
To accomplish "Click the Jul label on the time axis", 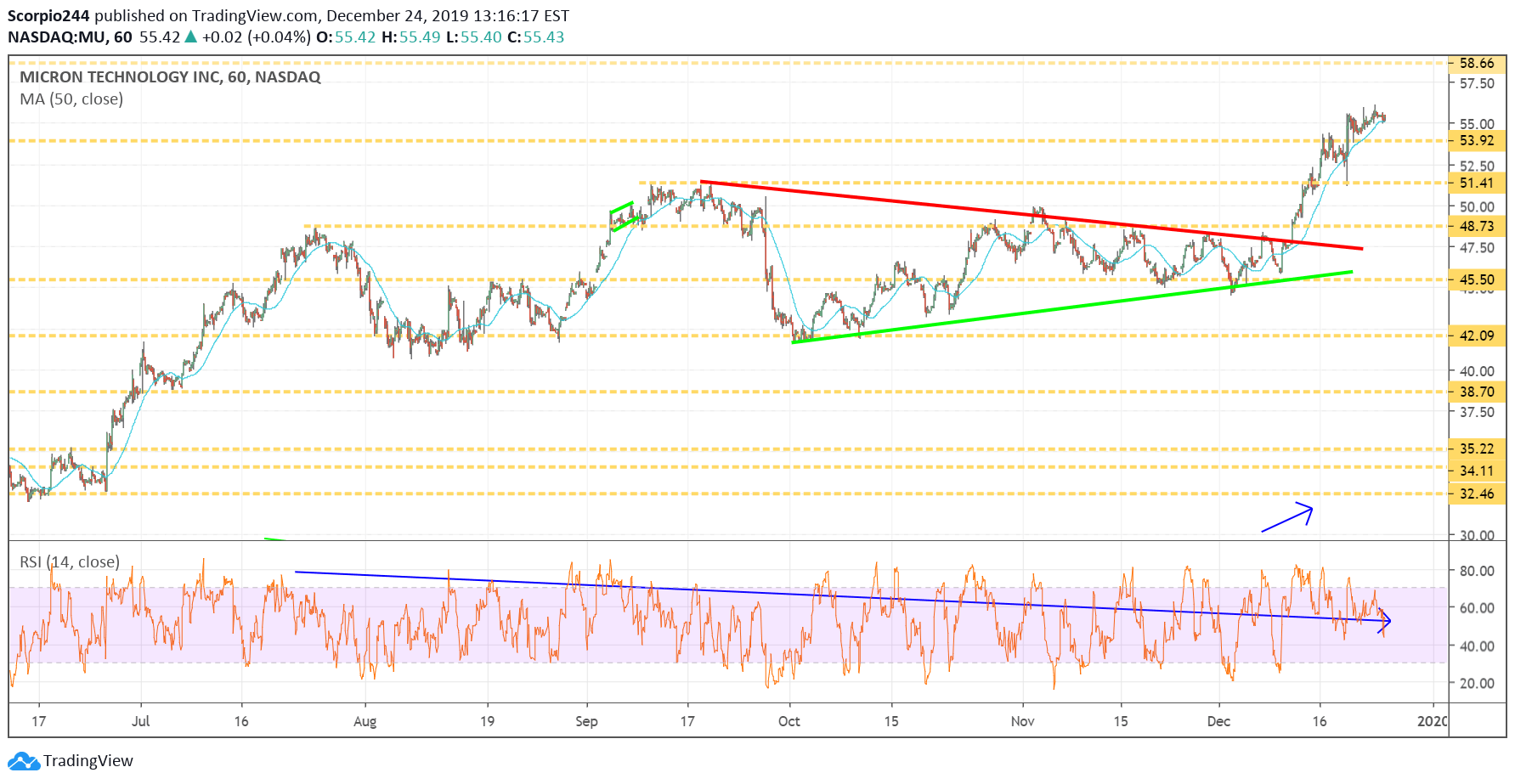I will 141,721.
